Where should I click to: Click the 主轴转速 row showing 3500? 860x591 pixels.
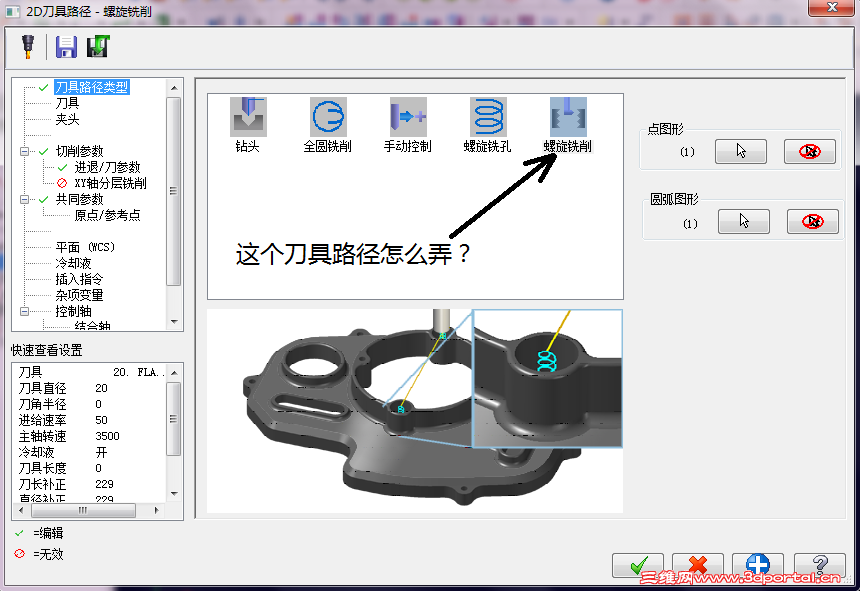point(90,436)
